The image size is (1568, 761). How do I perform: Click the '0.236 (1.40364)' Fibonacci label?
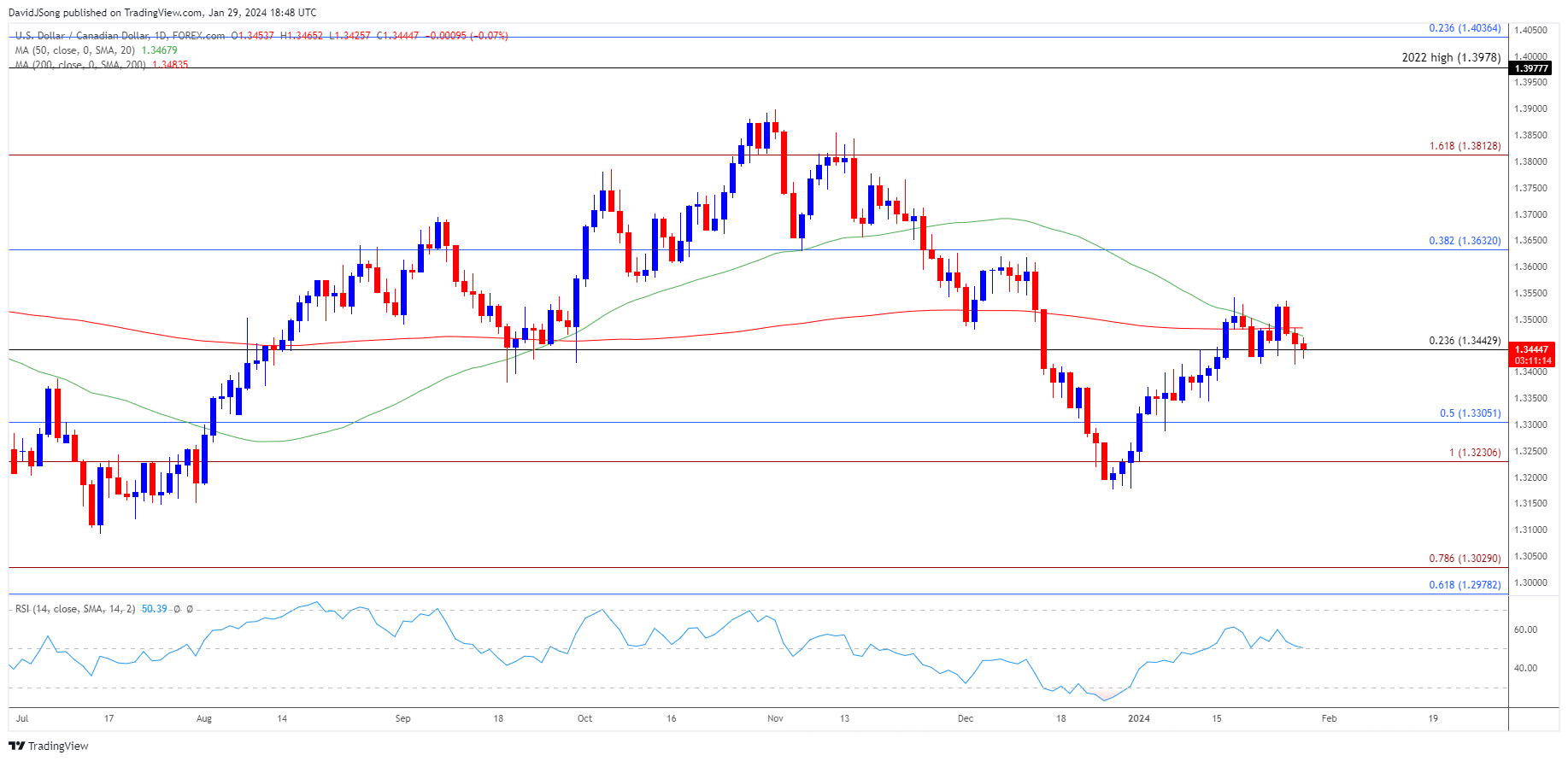(1465, 28)
